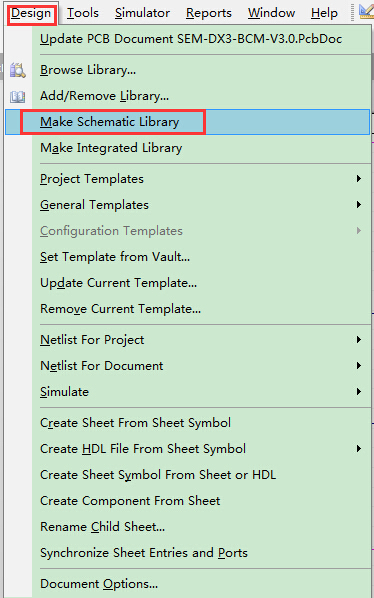Open the Window menu
Image resolution: width=374 pixels, height=598 pixels.
(x=271, y=13)
